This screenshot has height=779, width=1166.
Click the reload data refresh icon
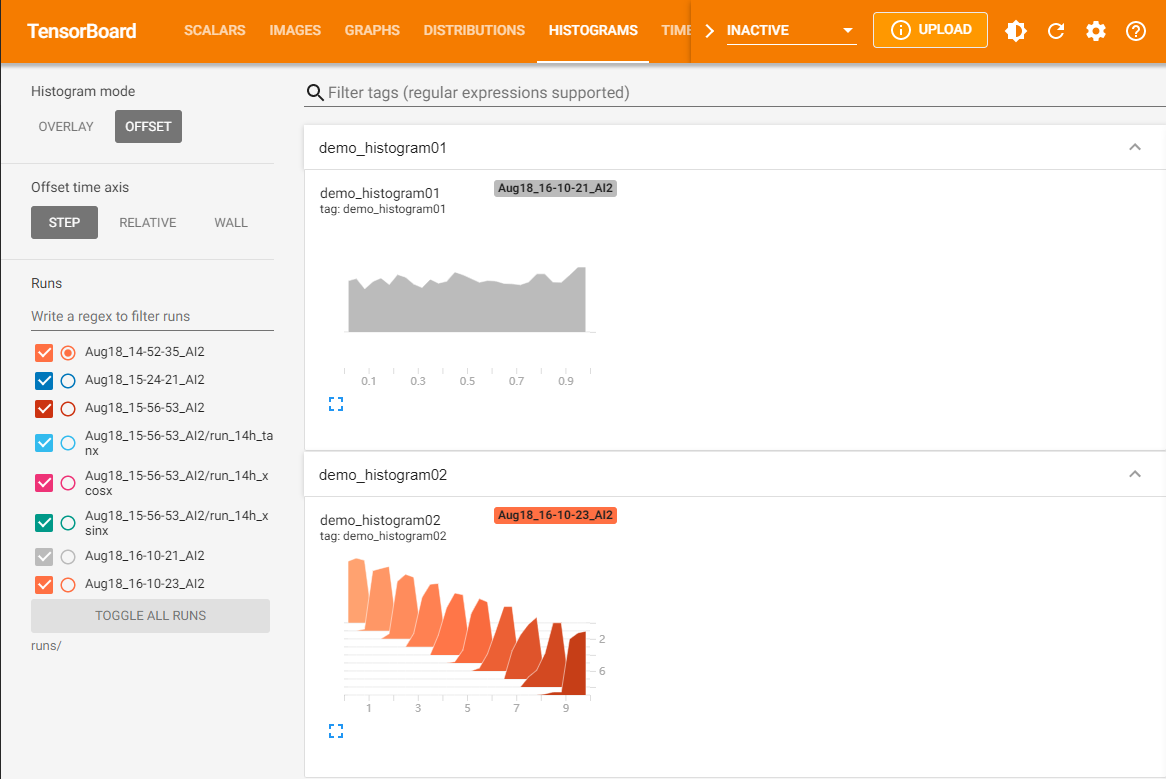[1056, 31]
